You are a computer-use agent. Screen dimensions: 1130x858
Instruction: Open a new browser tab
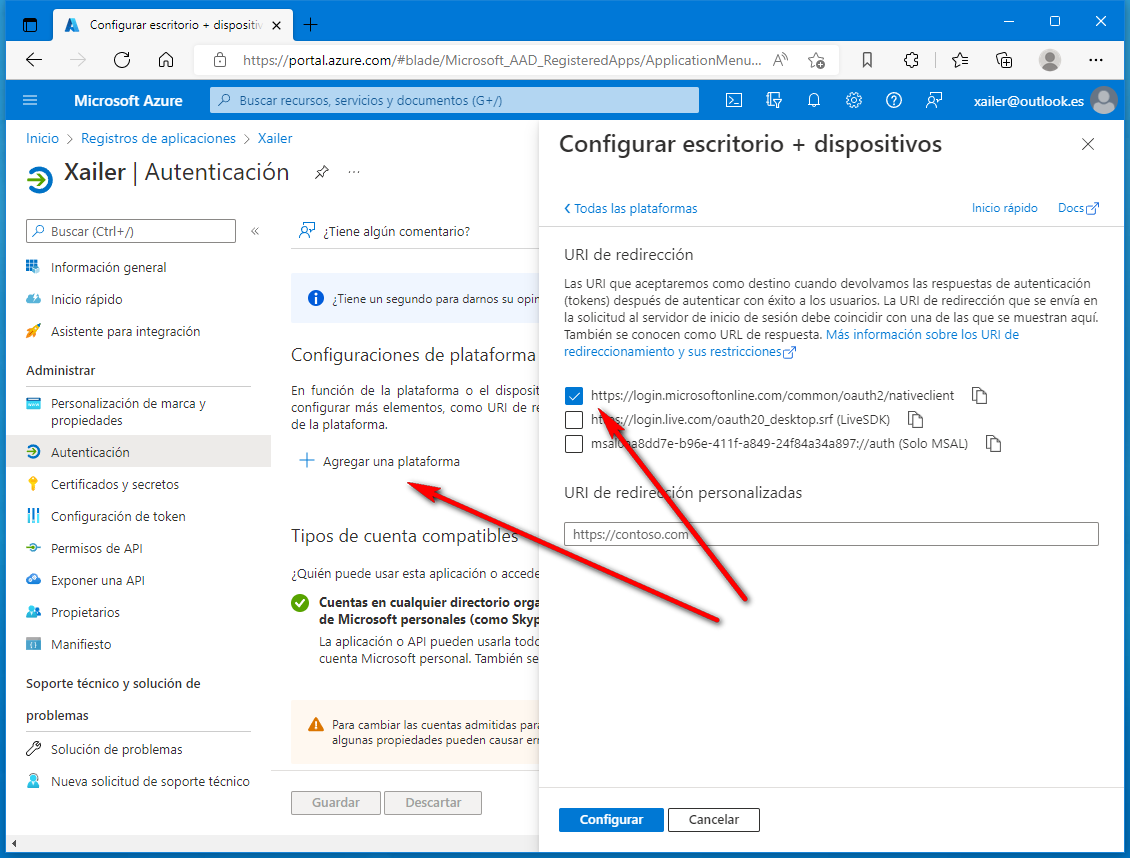[x=311, y=24]
